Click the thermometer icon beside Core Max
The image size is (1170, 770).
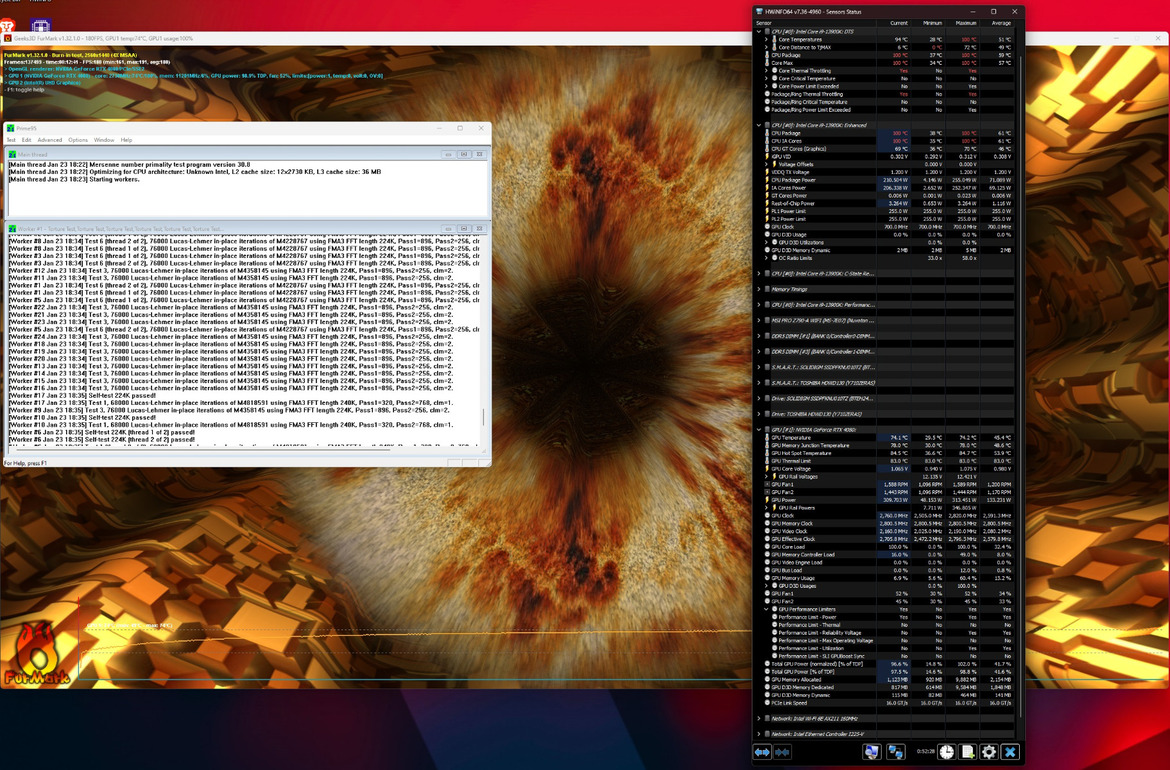point(767,63)
